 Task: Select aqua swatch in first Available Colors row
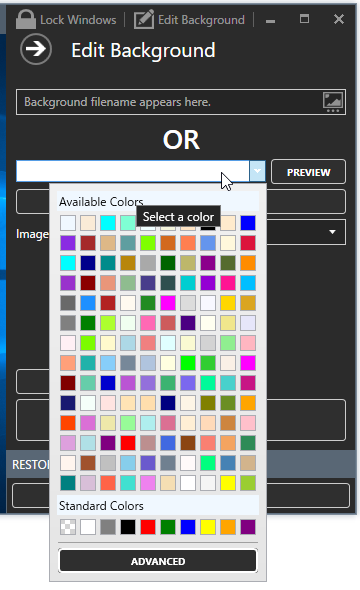point(108,223)
